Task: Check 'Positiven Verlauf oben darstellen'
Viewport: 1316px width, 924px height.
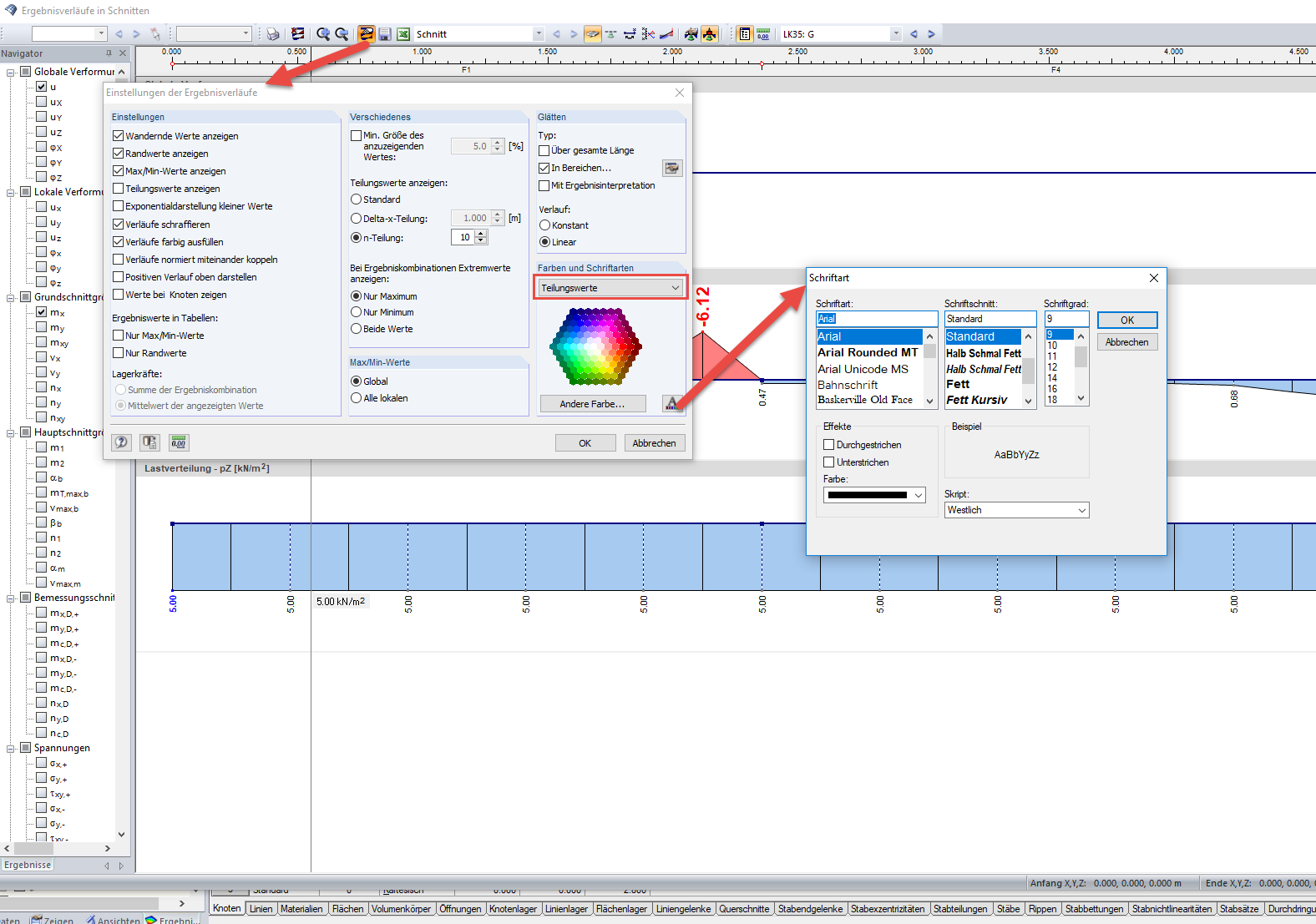Action: [119, 277]
